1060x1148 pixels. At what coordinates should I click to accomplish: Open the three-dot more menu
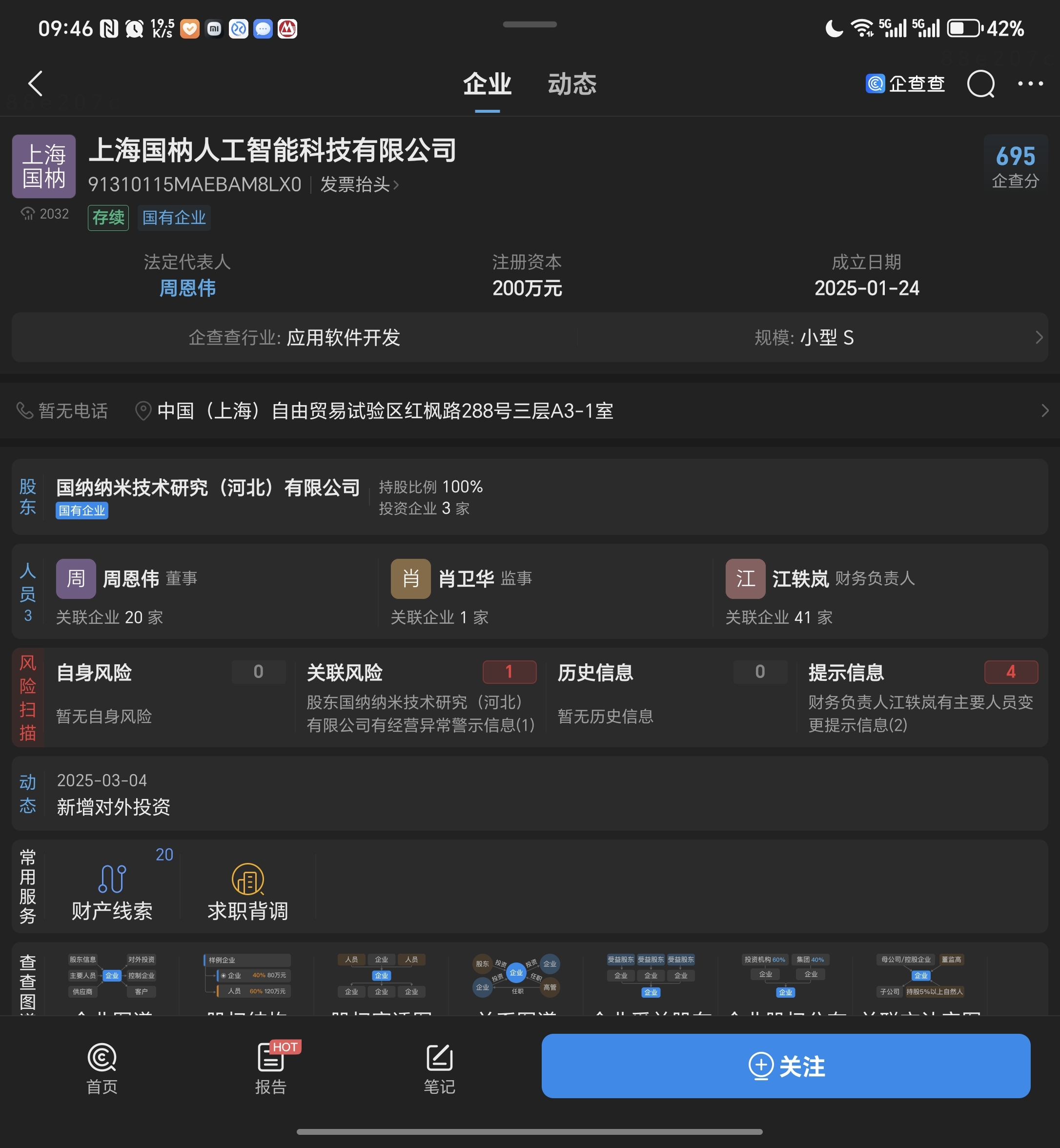pyautogui.click(x=1030, y=84)
